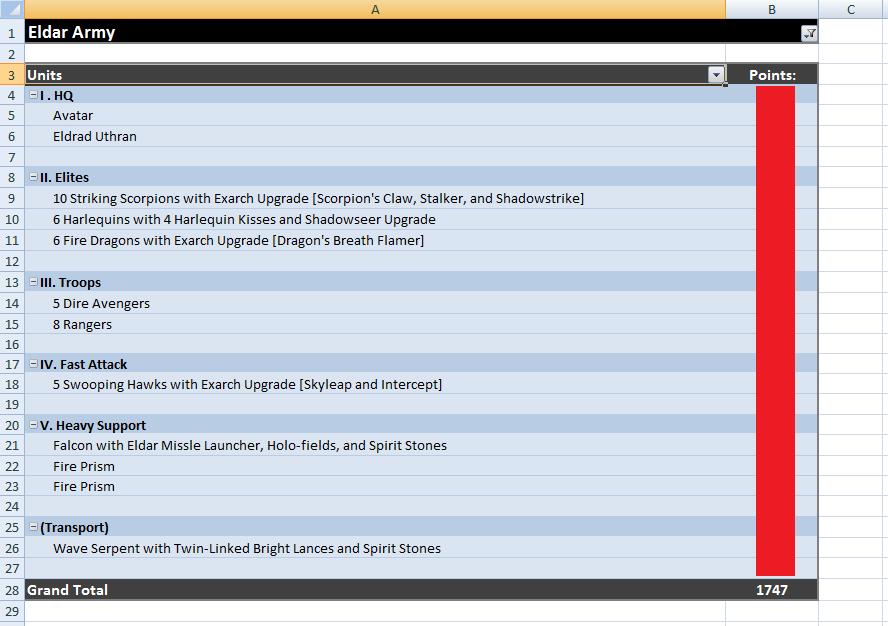This screenshot has width=888, height=626.
Task: Collapse the III. Troops group
Action: pos(33,283)
